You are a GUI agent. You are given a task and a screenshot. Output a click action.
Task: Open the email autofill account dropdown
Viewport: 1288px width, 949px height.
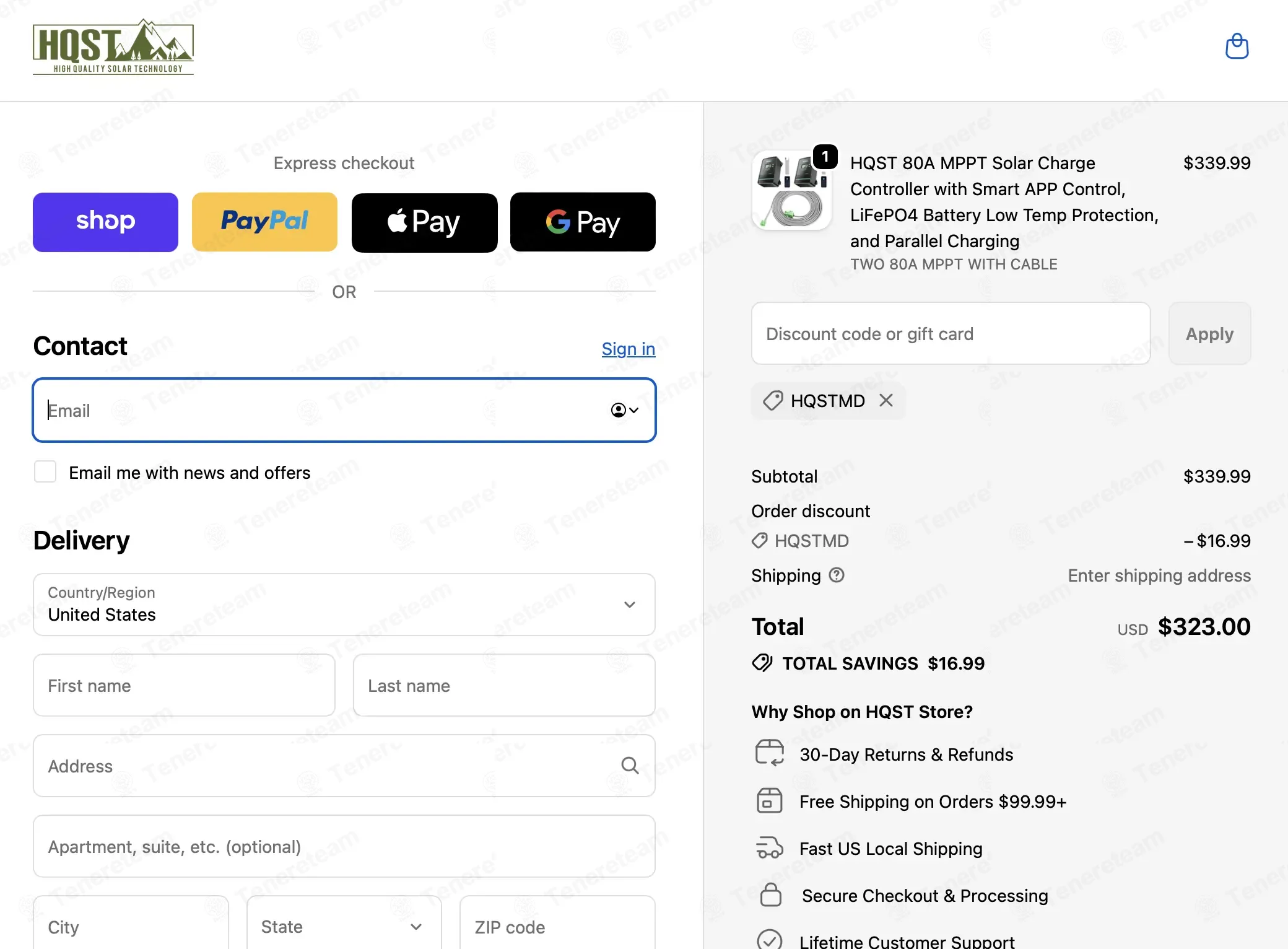[624, 410]
